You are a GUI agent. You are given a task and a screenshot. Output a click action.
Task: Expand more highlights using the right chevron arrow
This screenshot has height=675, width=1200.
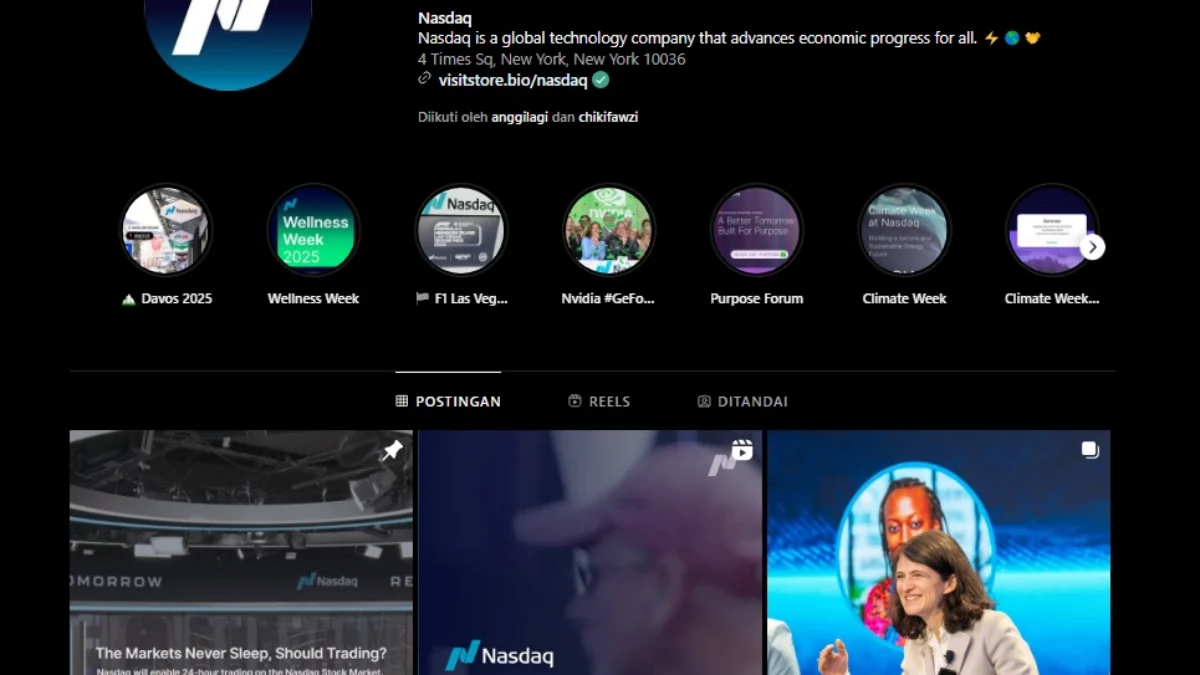[1093, 246]
